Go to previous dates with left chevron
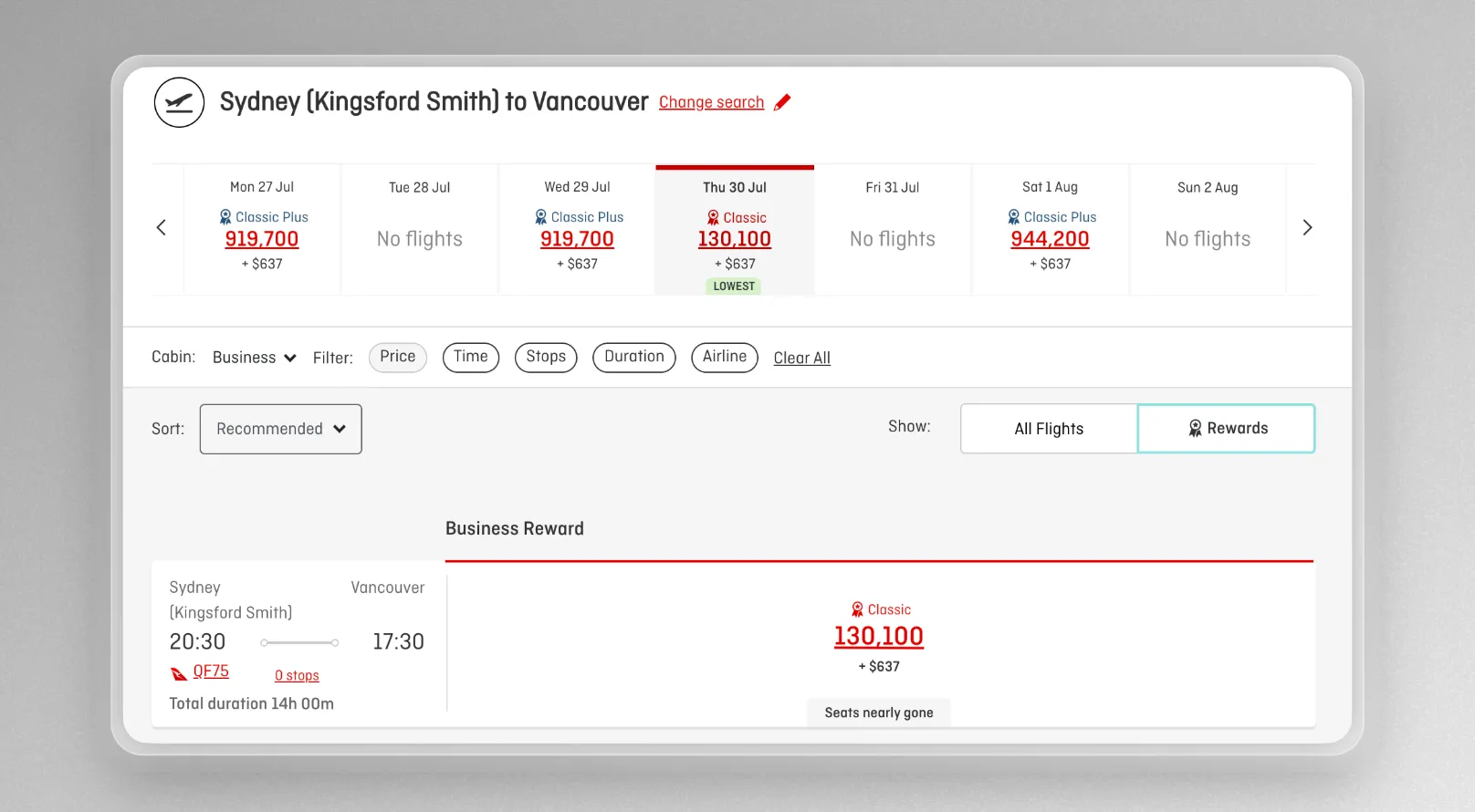 coord(162,227)
